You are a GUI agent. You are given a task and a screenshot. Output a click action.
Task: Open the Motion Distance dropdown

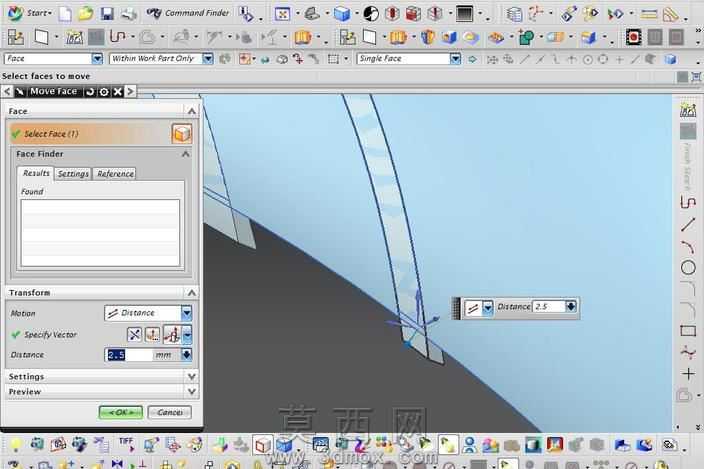tap(186, 313)
